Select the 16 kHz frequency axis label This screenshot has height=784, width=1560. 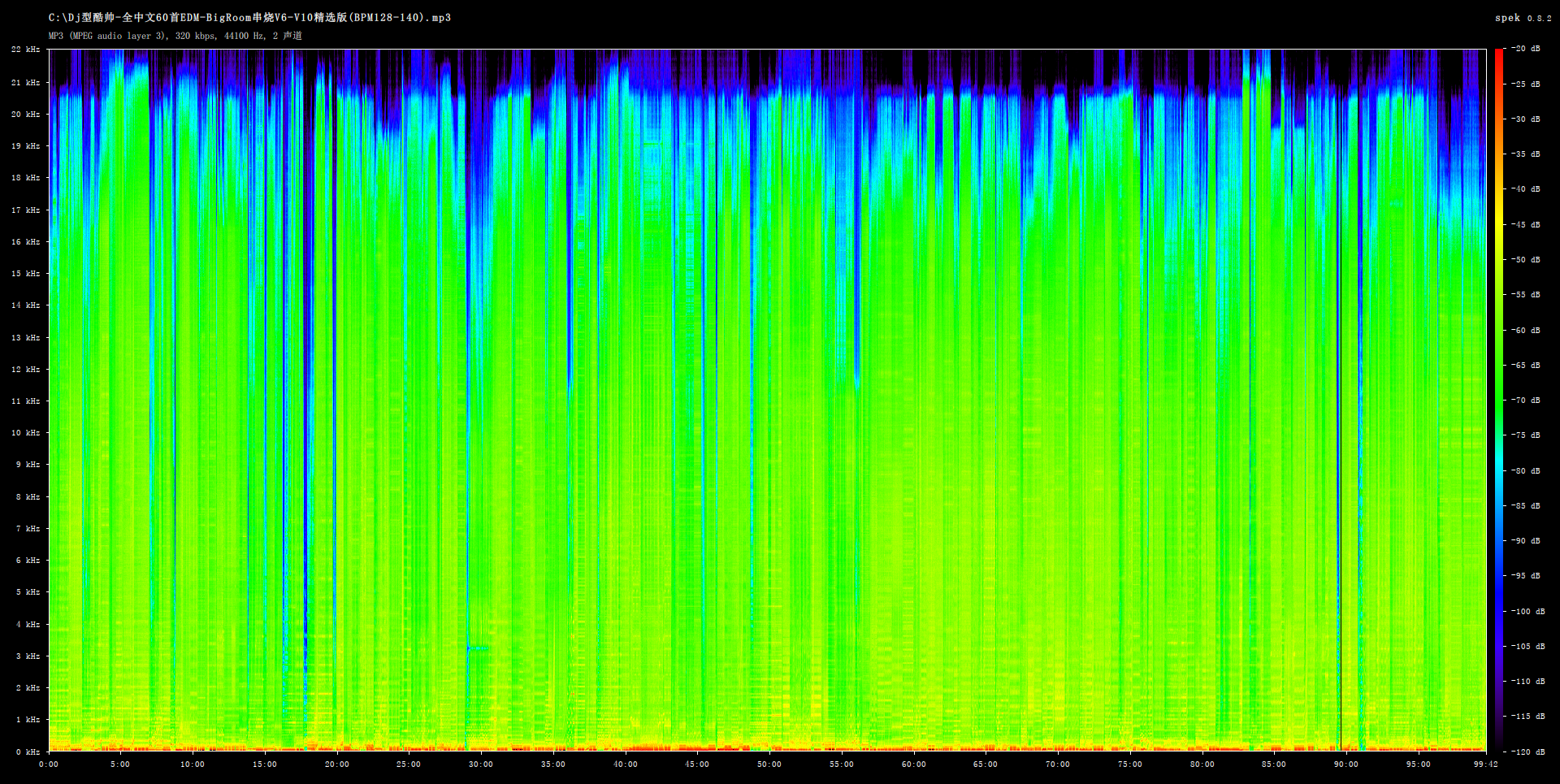(25, 242)
